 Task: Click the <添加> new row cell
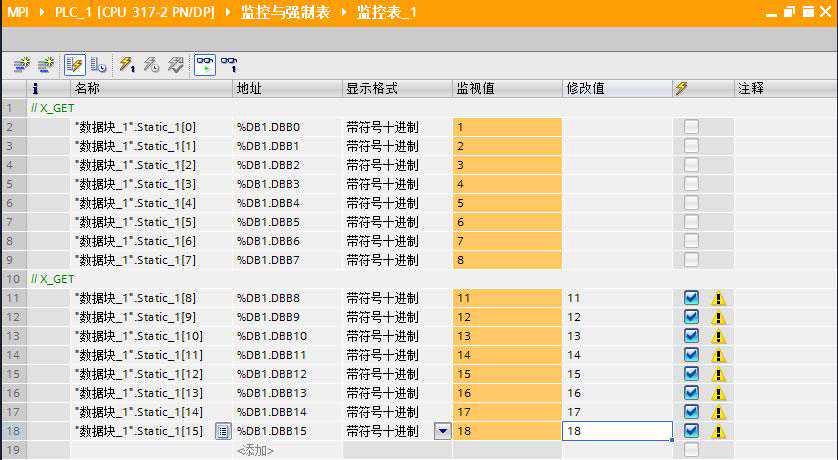point(255,450)
